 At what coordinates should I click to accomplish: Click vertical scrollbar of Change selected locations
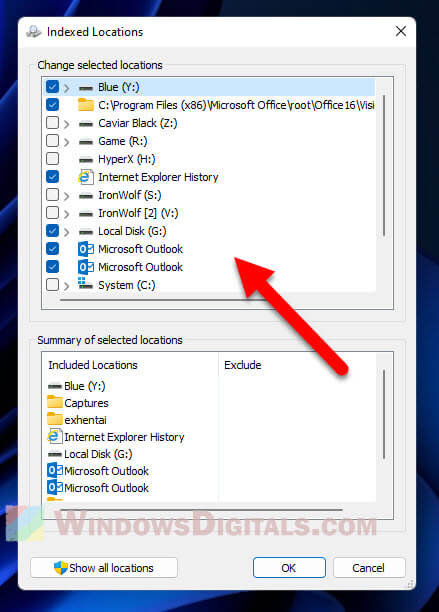click(384, 166)
